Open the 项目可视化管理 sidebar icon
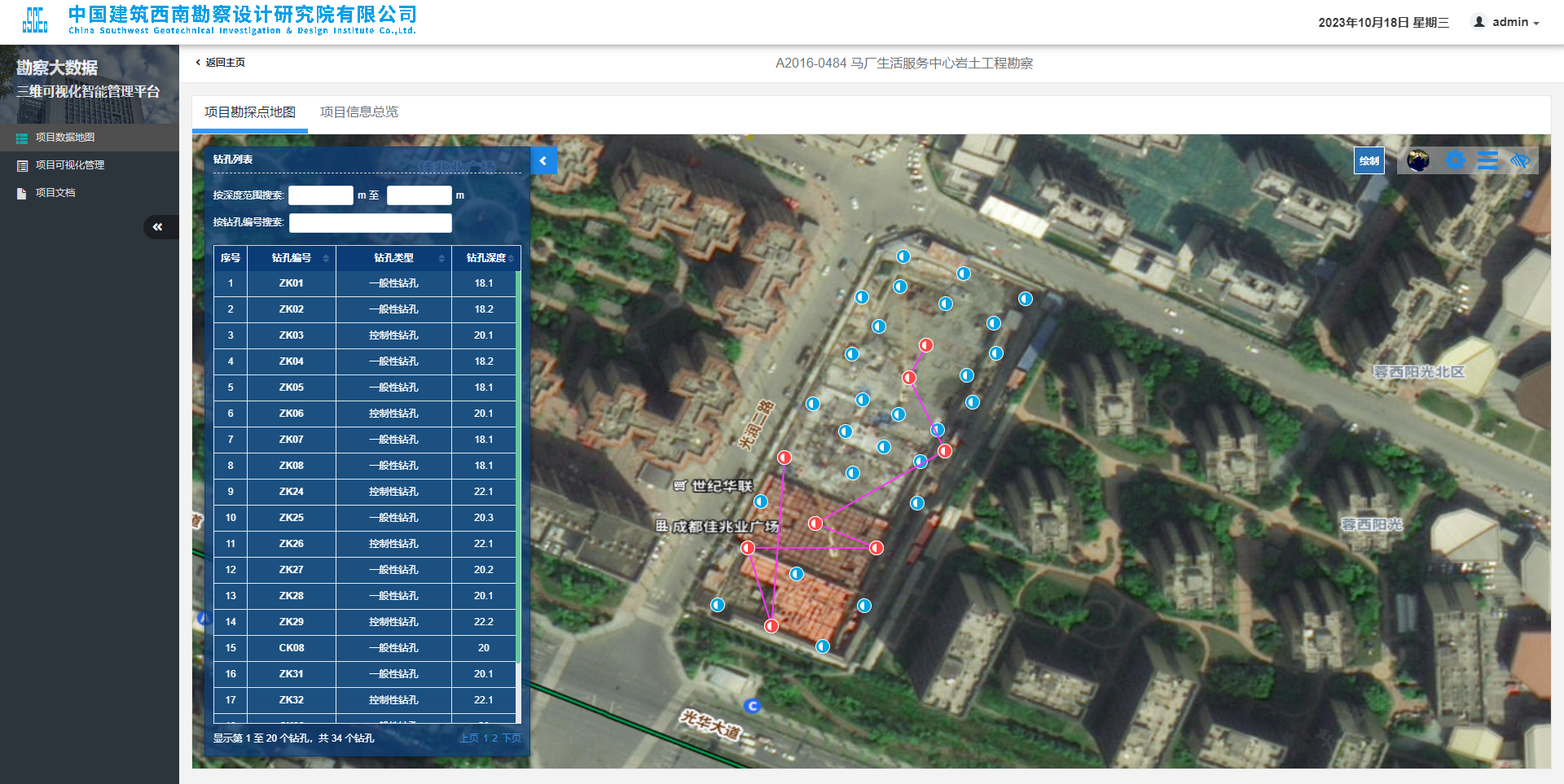Screen dimensions: 1564x784 (x=22, y=165)
